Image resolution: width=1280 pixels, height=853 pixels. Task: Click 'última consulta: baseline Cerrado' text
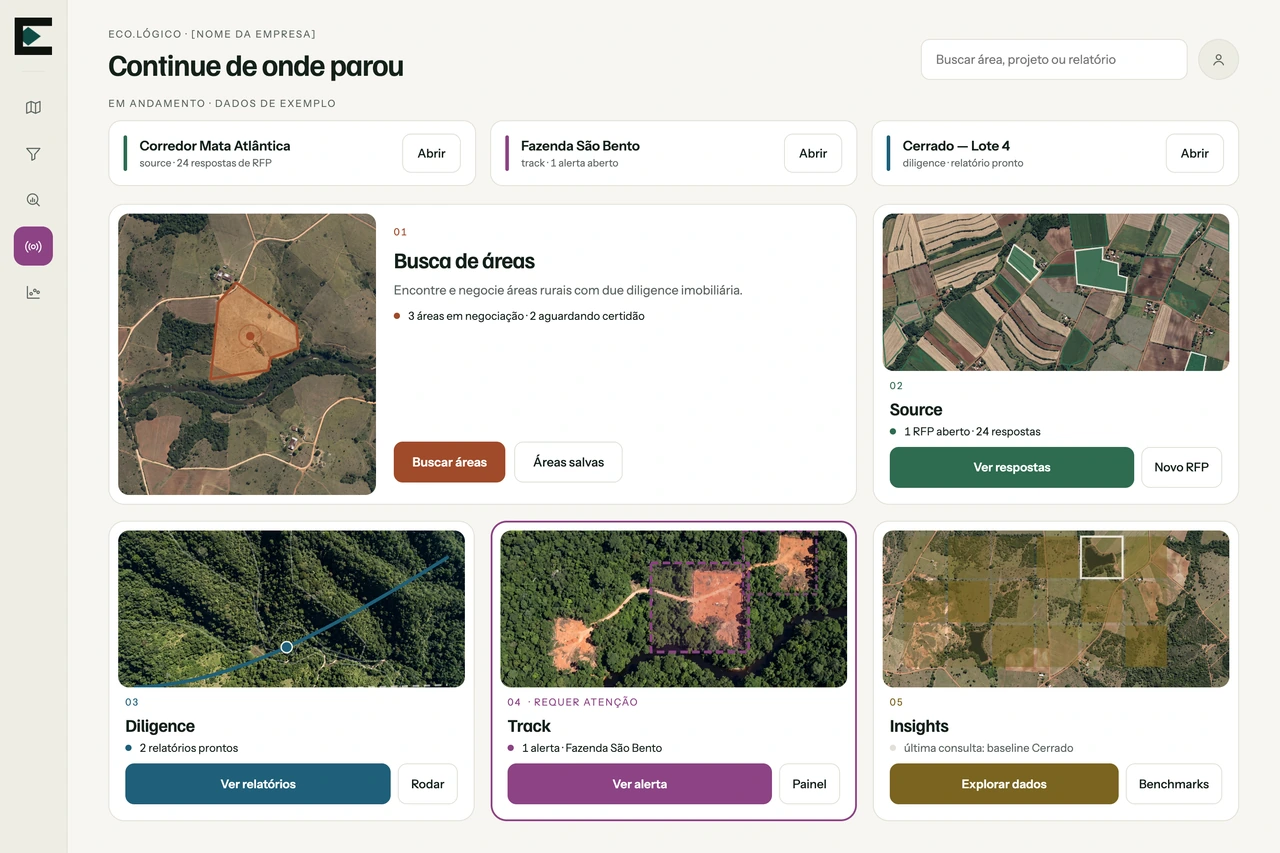988,748
